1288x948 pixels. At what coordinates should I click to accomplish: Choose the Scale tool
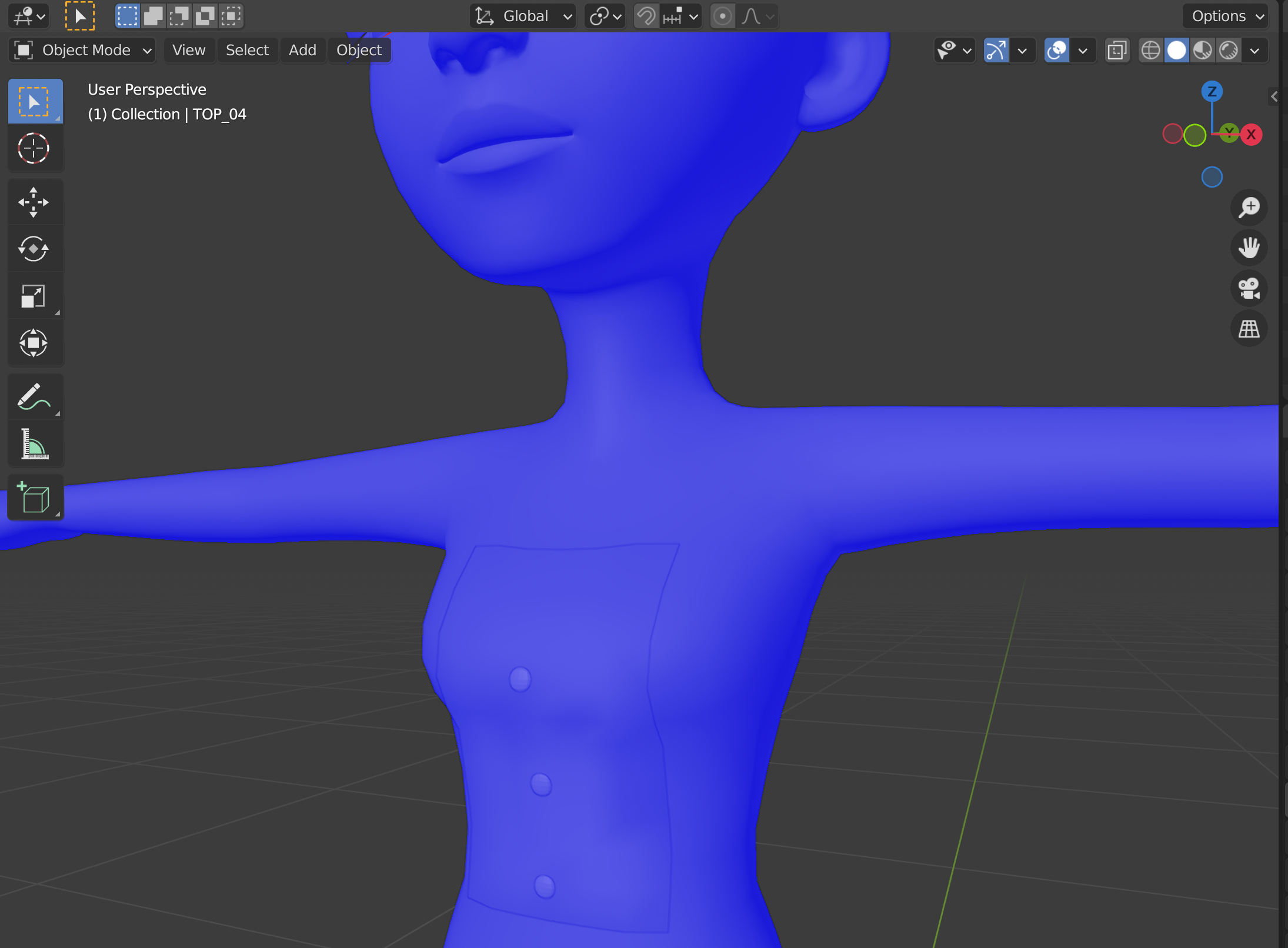coord(34,296)
